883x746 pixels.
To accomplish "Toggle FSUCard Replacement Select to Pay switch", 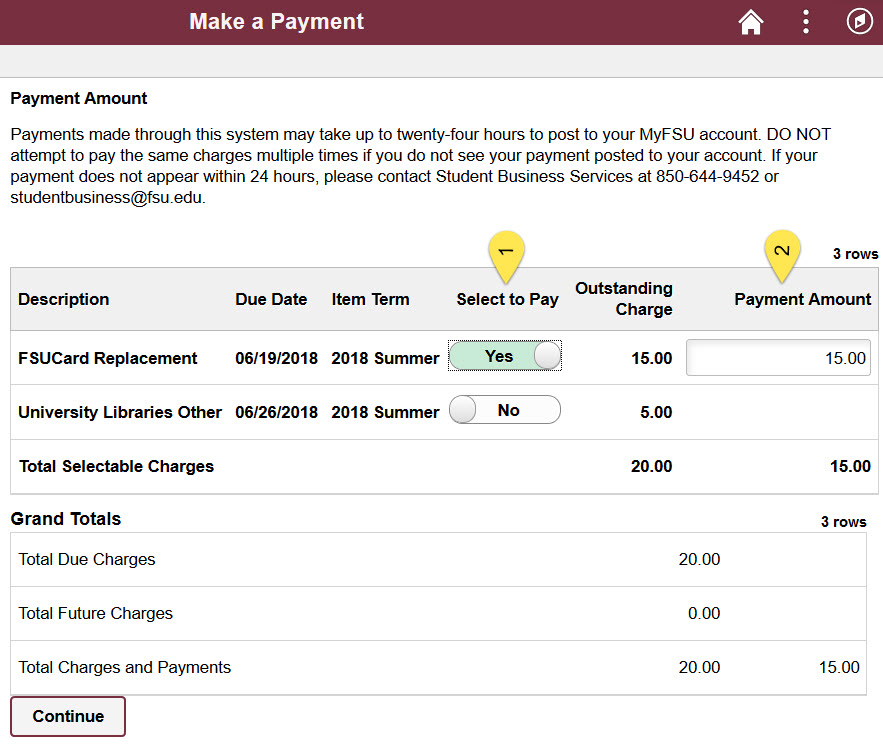I will [x=505, y=356].
